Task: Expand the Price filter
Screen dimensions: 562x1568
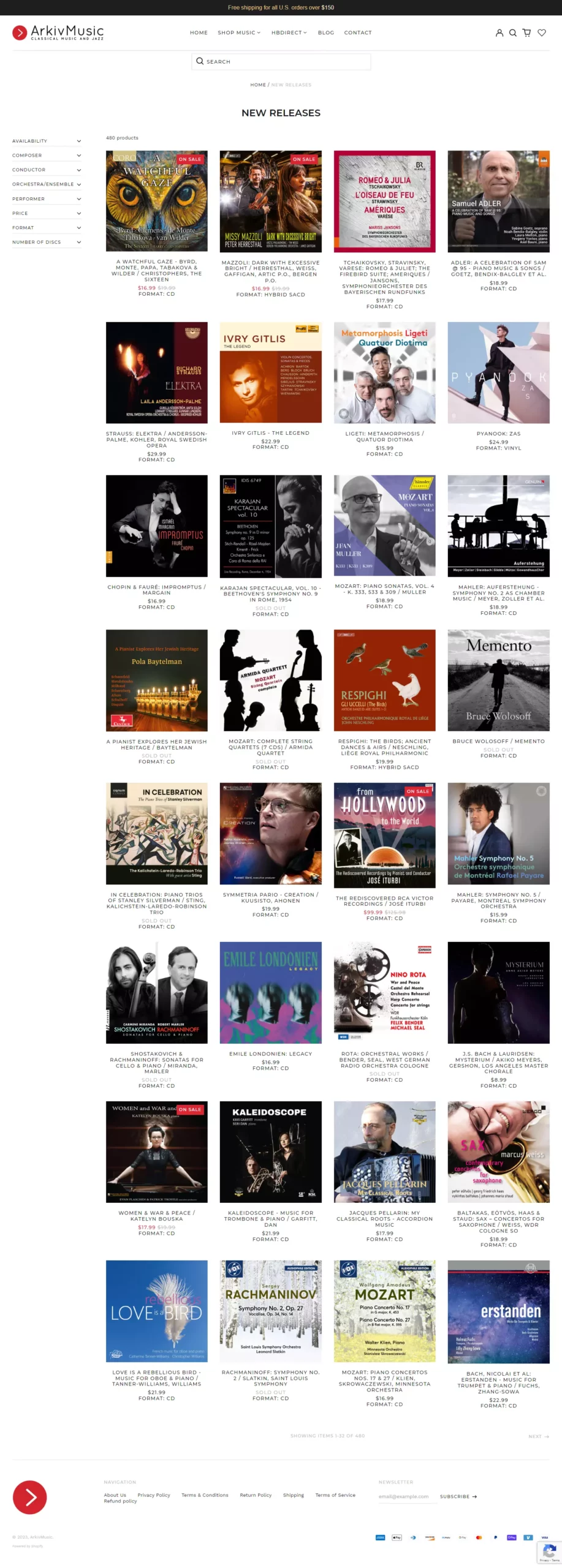Action: click(x=47, y=213)
